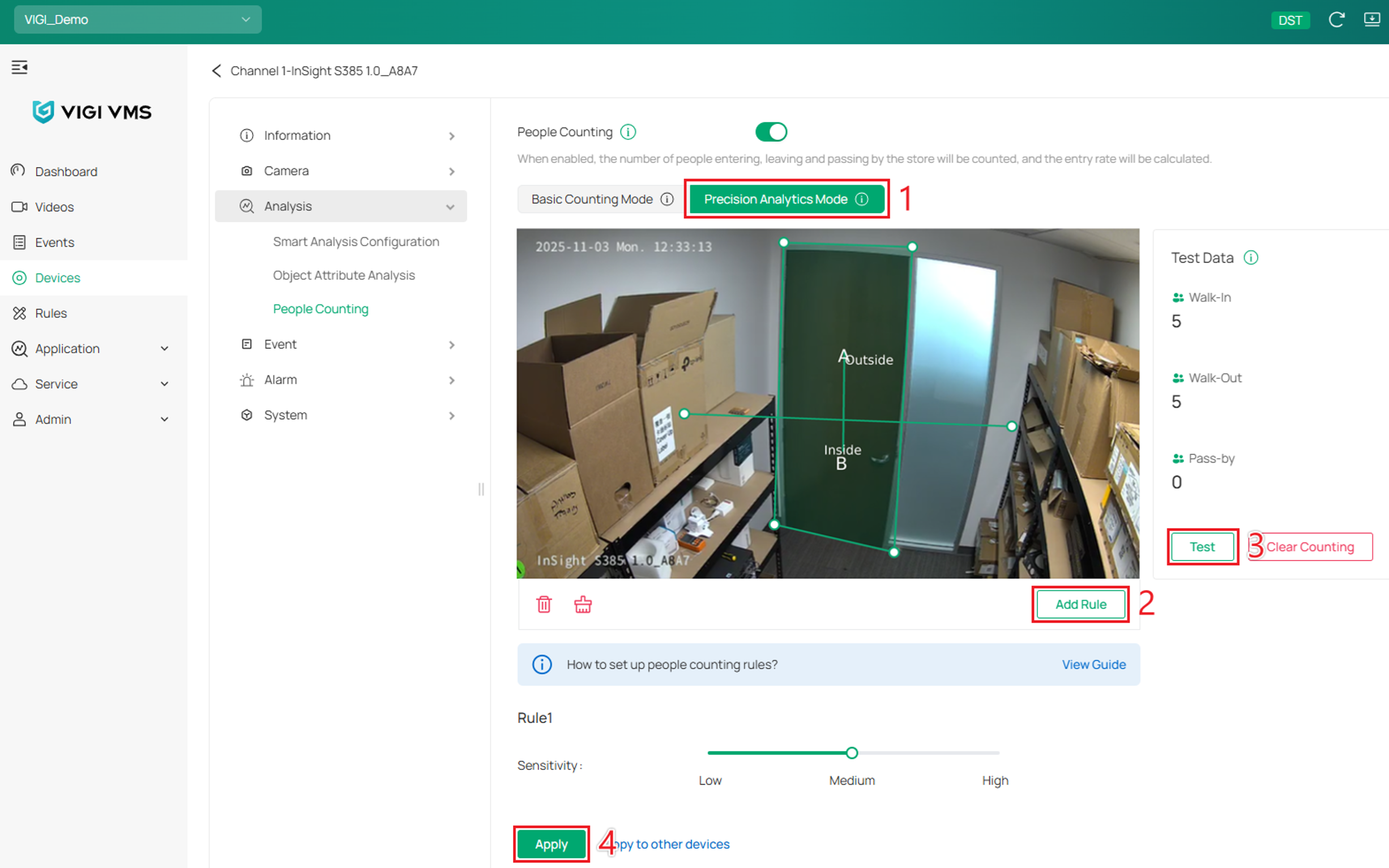
Task: Click the Test Data info icon
Action: click(1251, 258)
